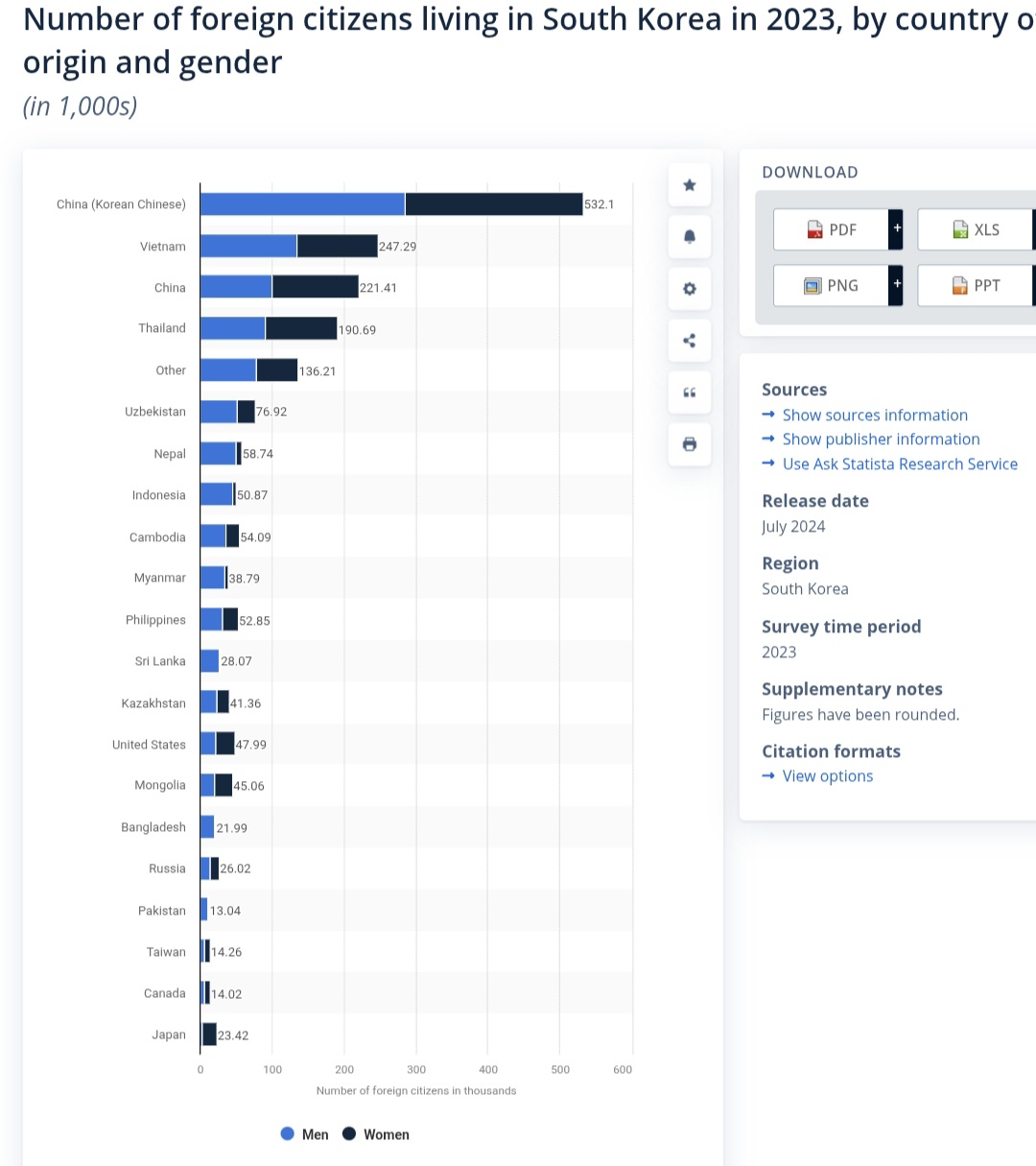Click the Survey time period heading
Screen dimensions: 1036x1166
[x=841, y=627]
